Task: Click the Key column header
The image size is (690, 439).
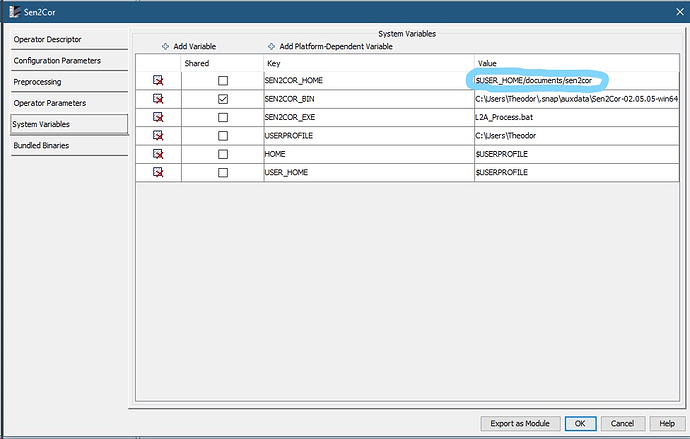Action: point(369,63)
